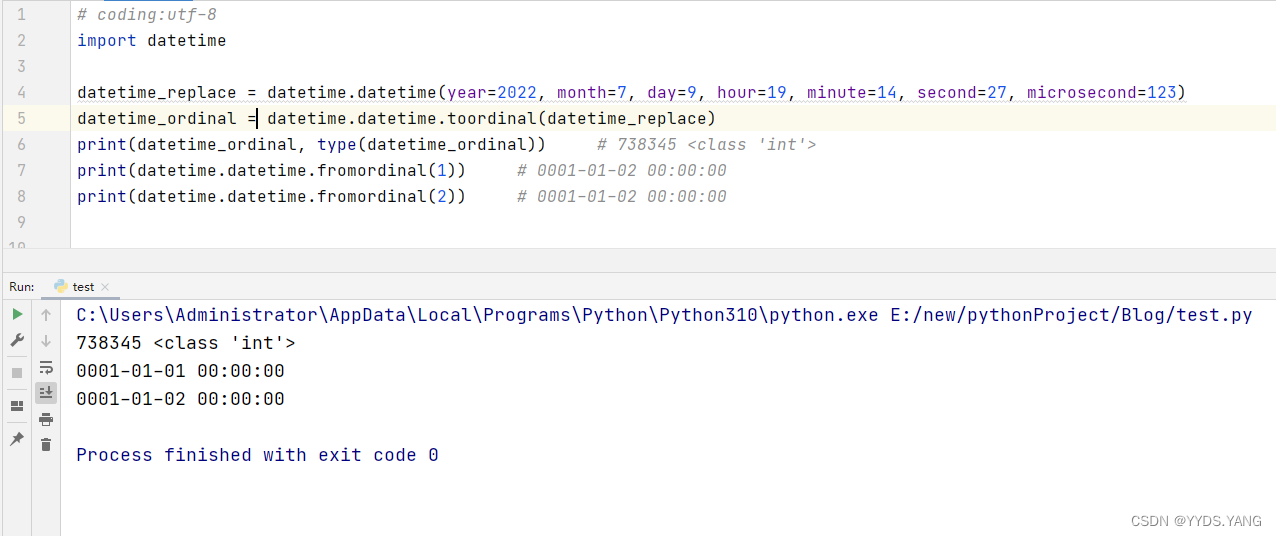
Task: Click 'type(datetime_ordinal)' on line 6
Action: [x=427, y=145]
